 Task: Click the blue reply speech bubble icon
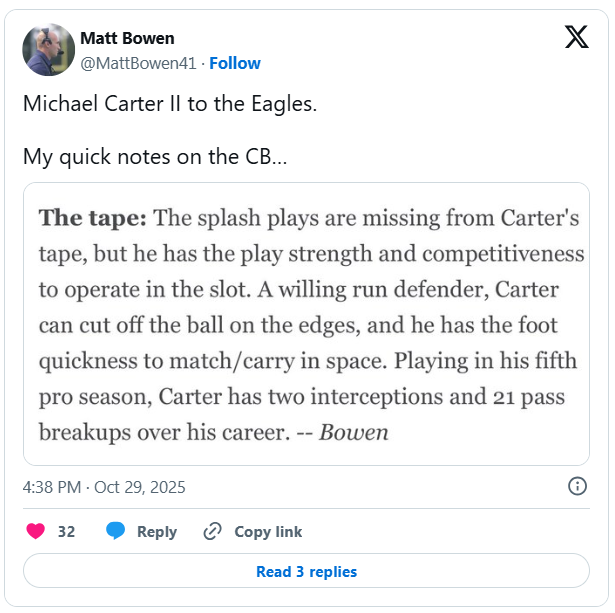116,531
